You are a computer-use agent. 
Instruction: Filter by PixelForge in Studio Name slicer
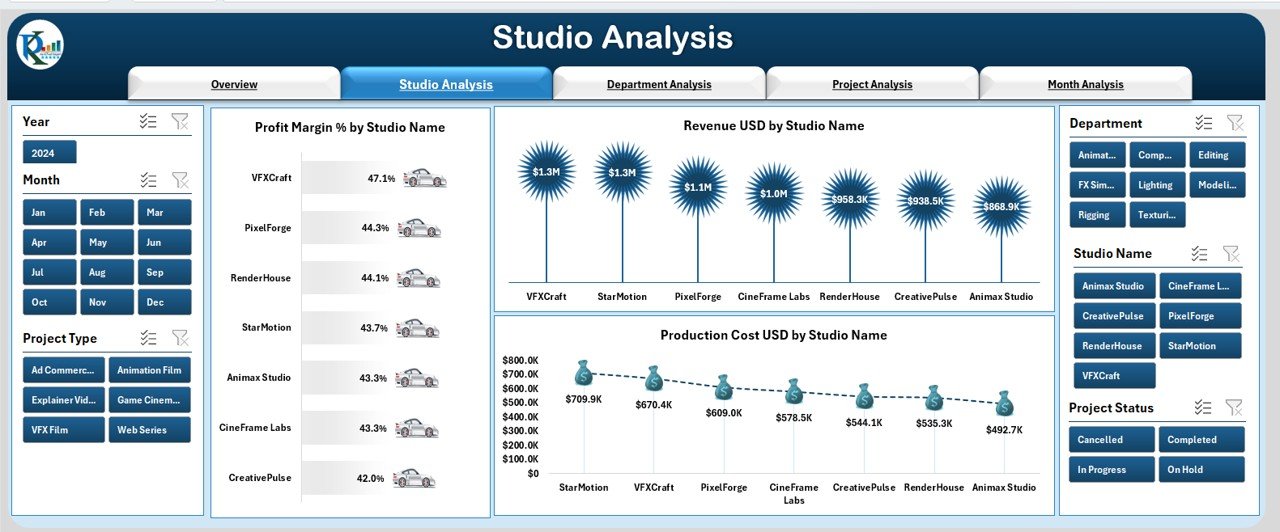[x=1201, y=316]
